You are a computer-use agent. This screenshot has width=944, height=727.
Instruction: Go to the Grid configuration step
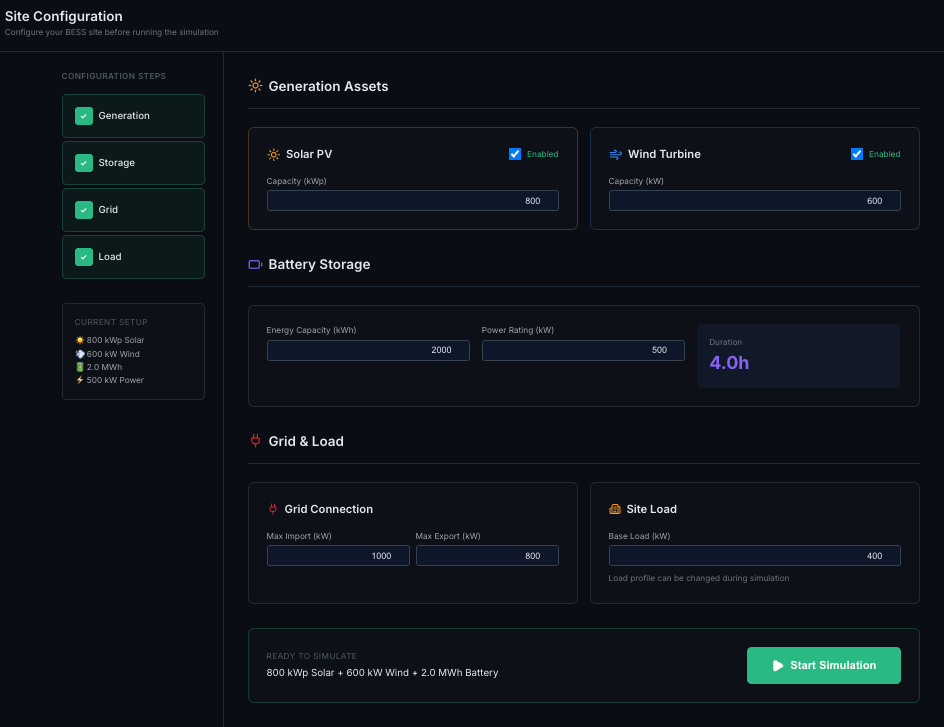(133, 210)
